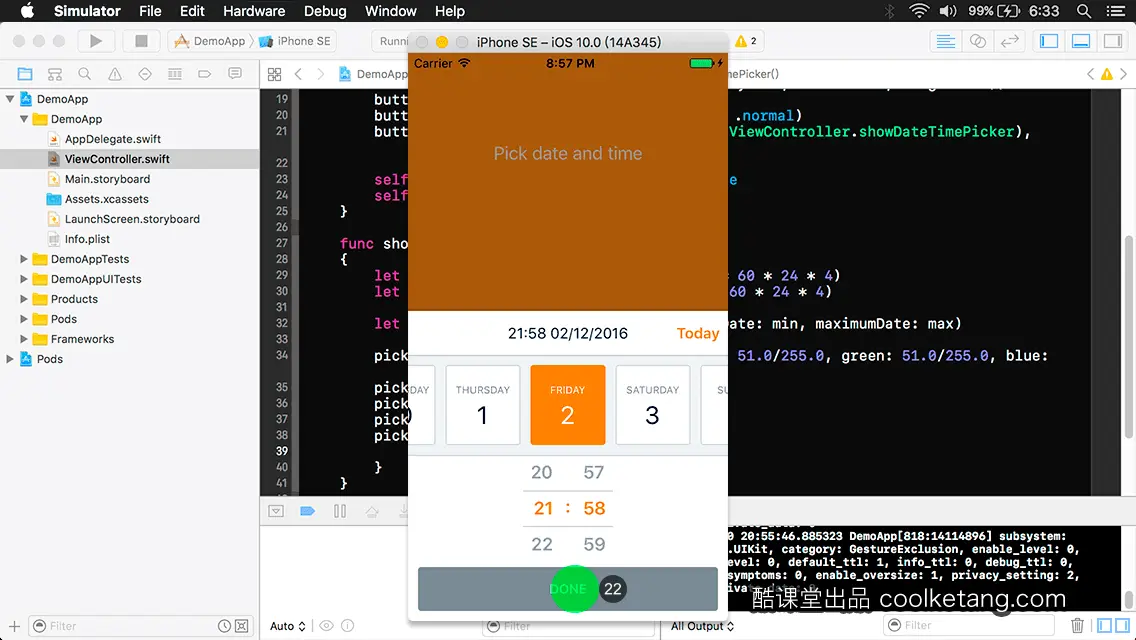
Task: Pause program execution in debug bar
Action: click(x=340, y=512)
